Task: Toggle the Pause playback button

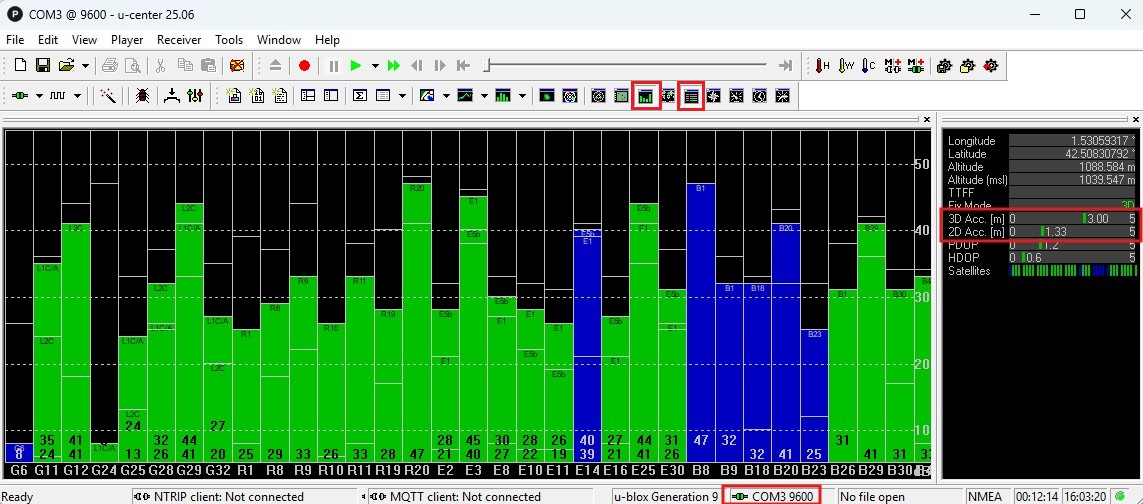Action: click(333, 66)
